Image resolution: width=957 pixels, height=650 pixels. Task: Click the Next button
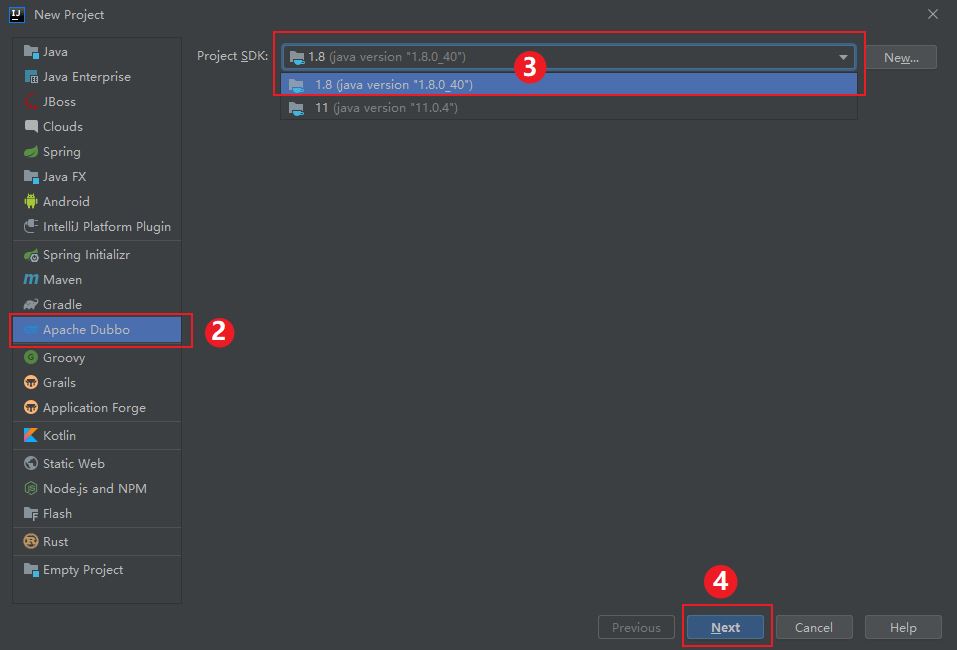point(725,627)
